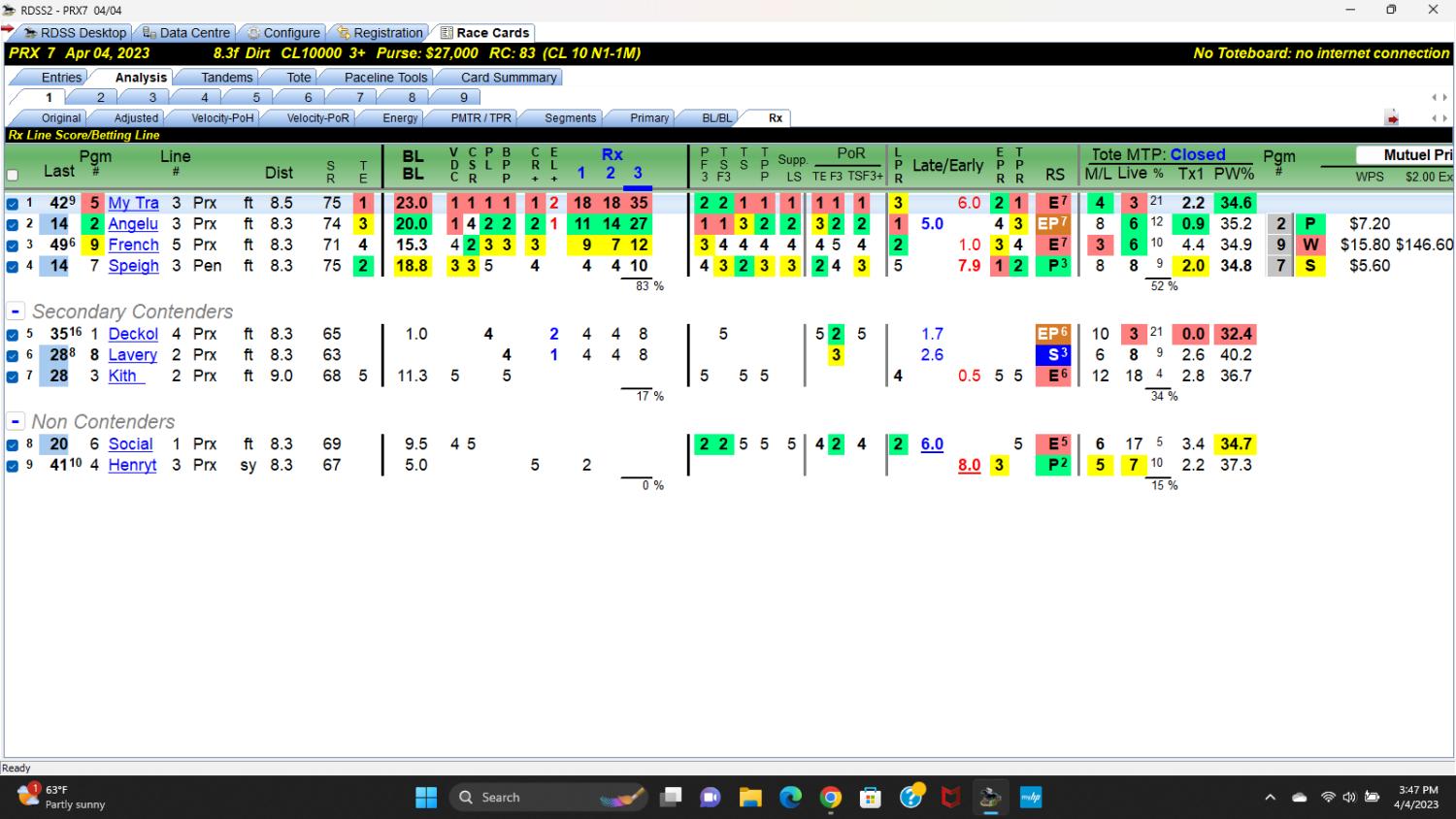The width and height of the screenshot is (1456, 819).
Task: Open McAfee icon in taskbar
Action: pyautogui.click(x=950, y=798)
